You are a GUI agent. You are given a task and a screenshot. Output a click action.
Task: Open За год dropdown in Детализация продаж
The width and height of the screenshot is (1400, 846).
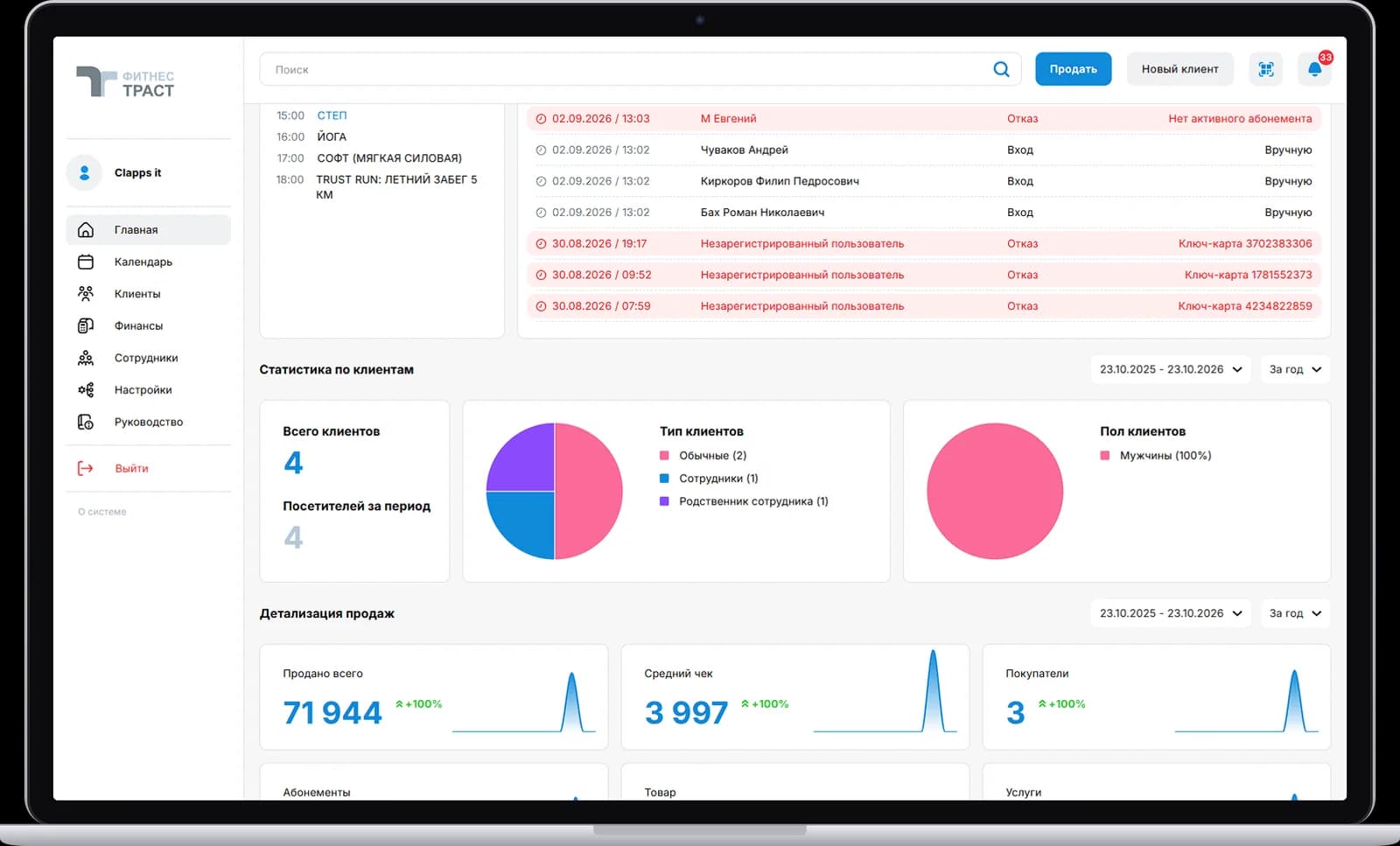1295,613
